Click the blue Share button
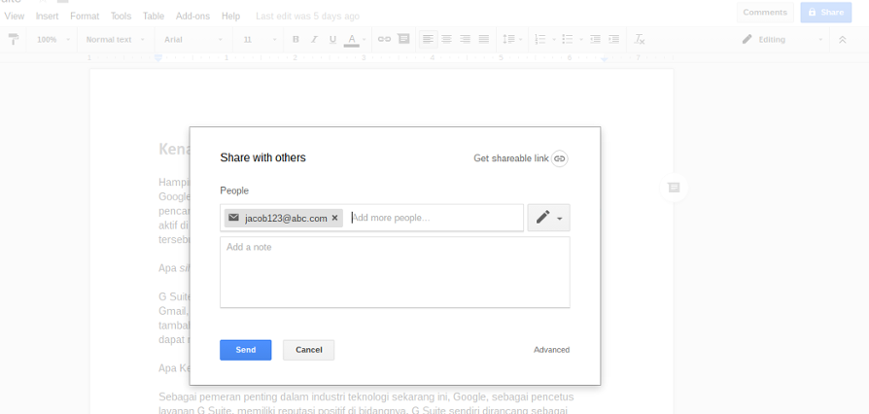This screenshot has height=414, width=869. 826,12
